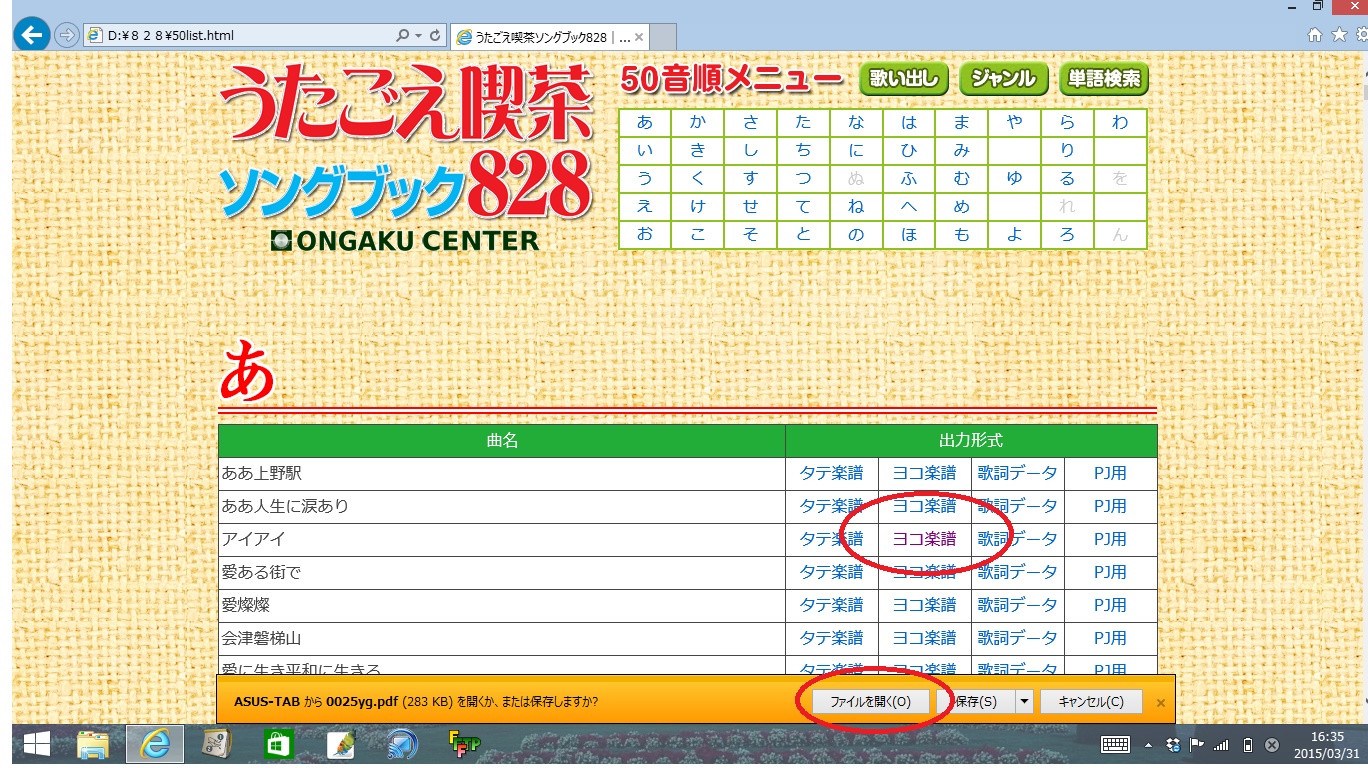The height and width of the screenshot is (768, 1368).
Task: Open the ま link in the 50音順 table
Action: [962, 123]
